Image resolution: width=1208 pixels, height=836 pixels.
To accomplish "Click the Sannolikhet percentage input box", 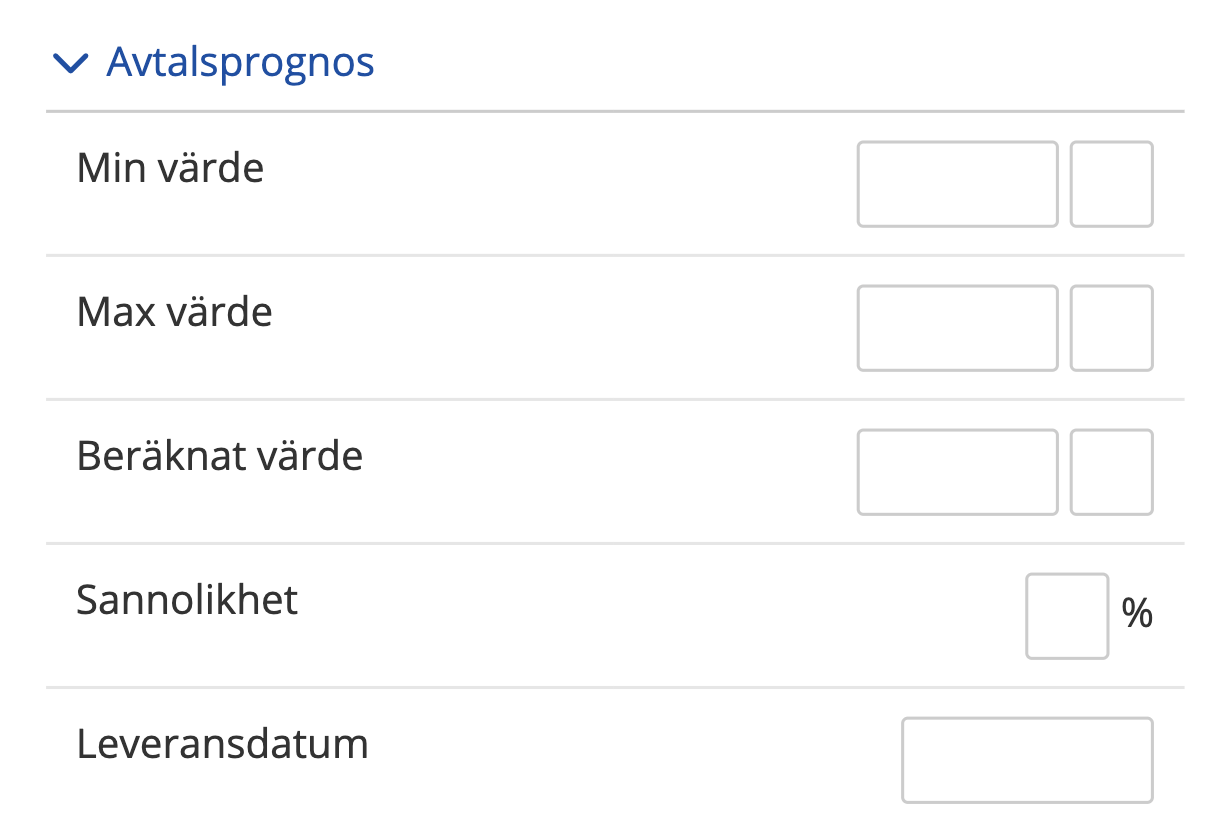I will tap(1066, 616).
